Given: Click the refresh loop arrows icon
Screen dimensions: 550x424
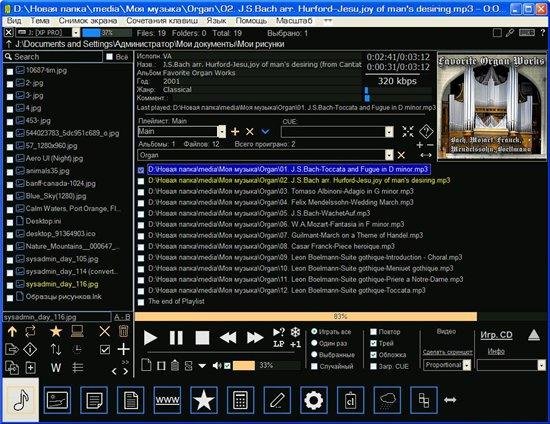Looking at the screenshot, I should (31, 331).
